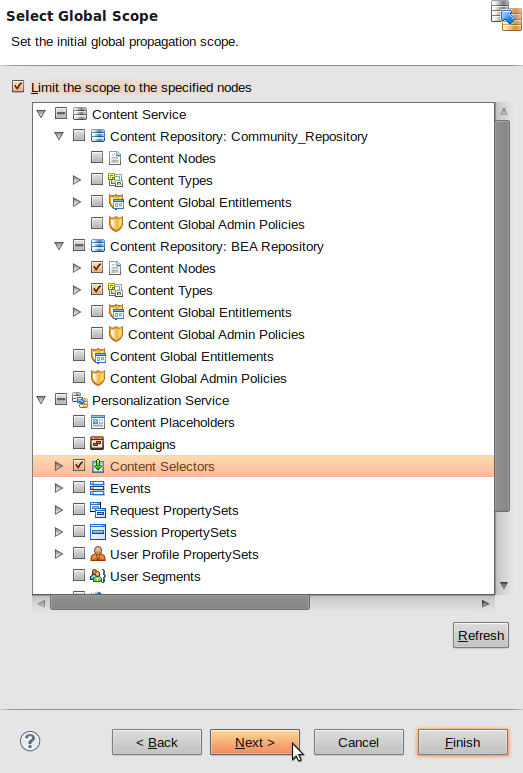523x773 pixels.
Task: Collapse the Content Service tree node
Action: 41,114
